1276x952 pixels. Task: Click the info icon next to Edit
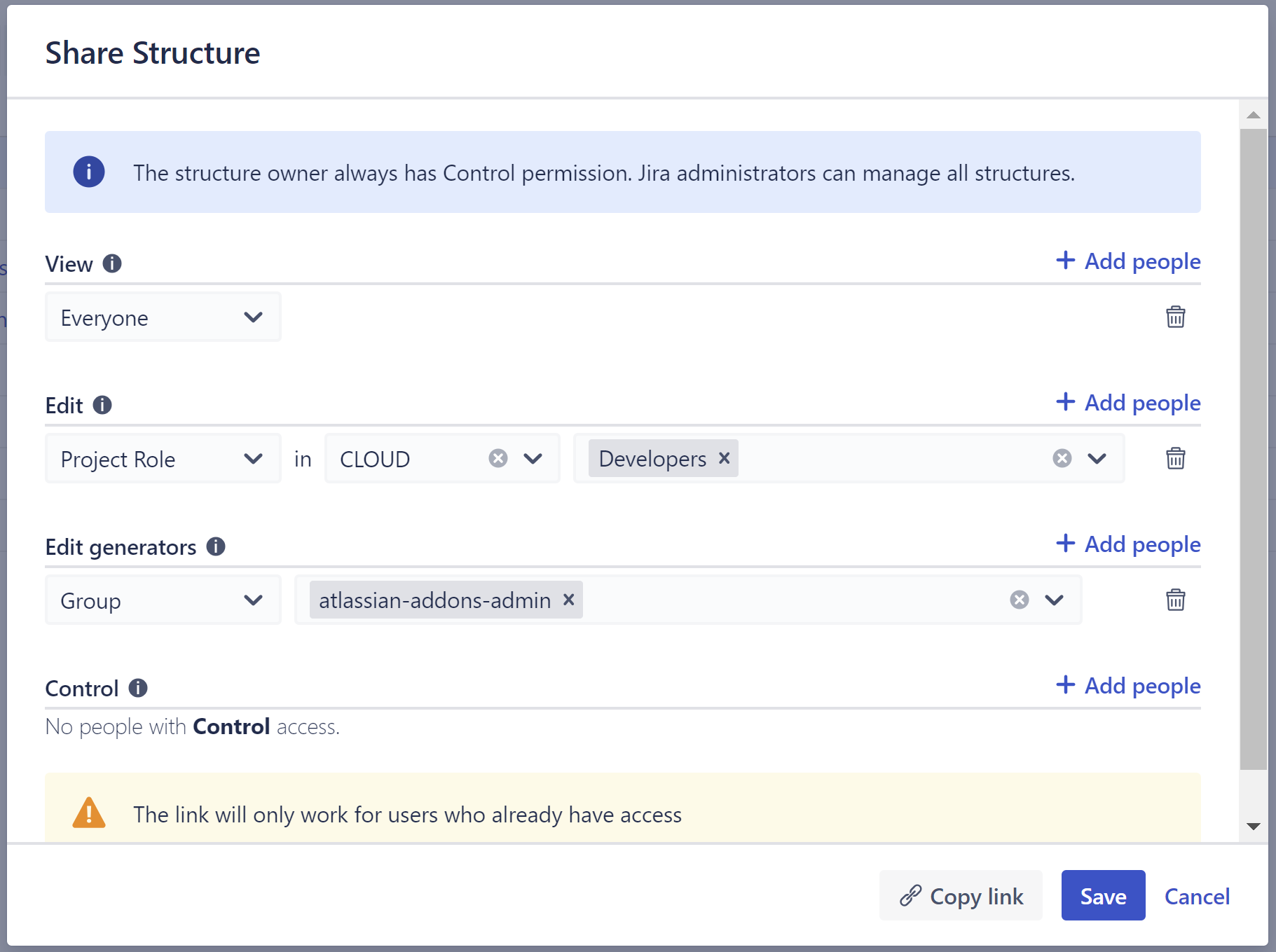[x=102, y=405]
